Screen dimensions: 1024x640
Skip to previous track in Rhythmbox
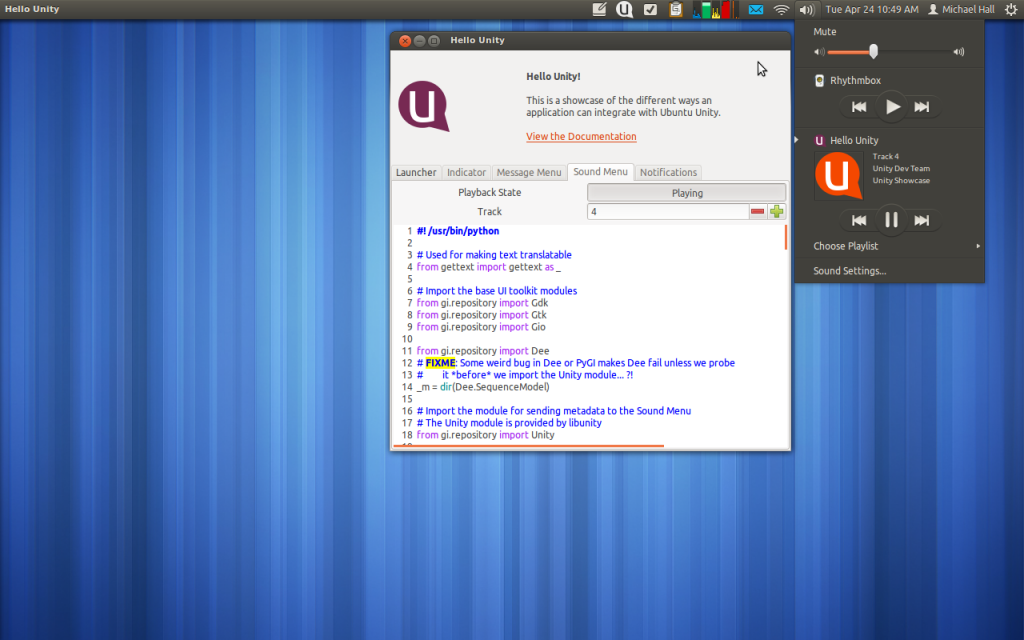tap(859, 107)
